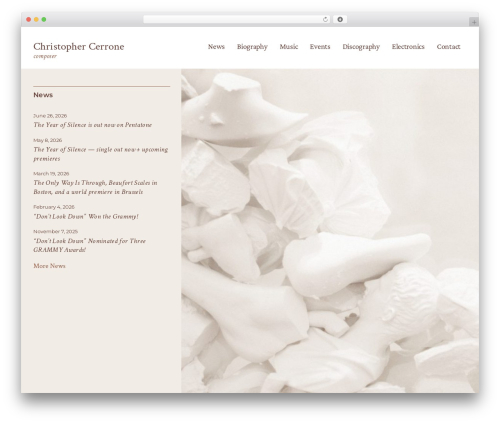Open the News menu item
This screenshot has height=423, width=500.
point(216,47)
